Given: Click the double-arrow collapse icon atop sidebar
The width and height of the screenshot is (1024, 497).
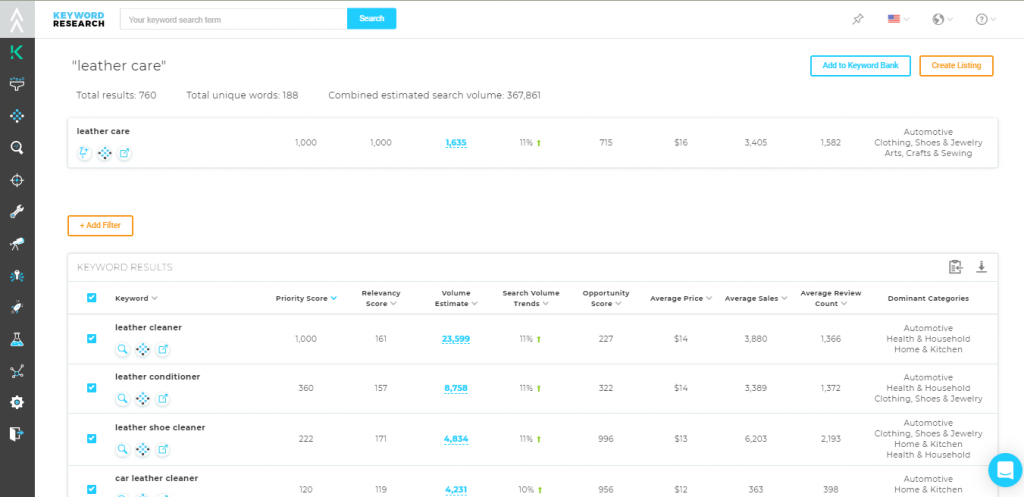Looking at the screenshot, I should [x=17, y=20].
